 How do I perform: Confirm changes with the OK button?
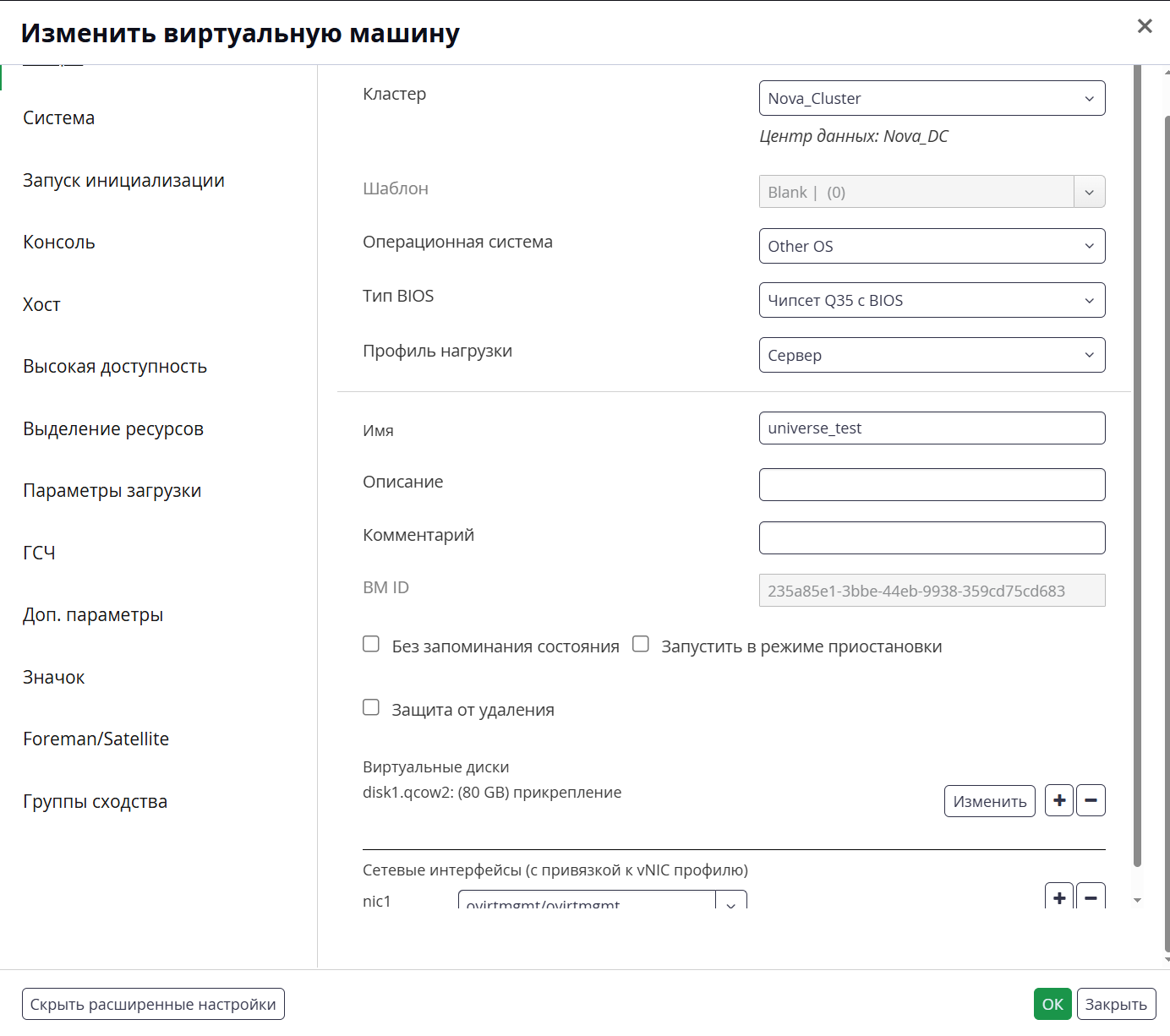coord(1052,1004)
